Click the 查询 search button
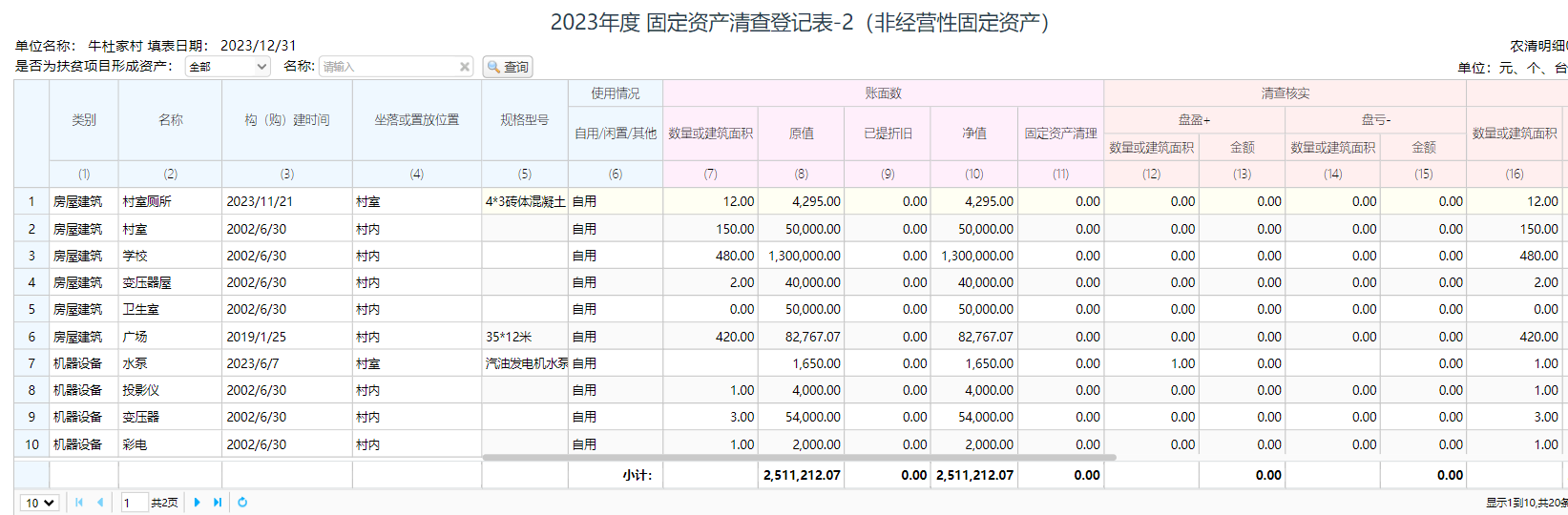Viewport: 1568px width, 515px height. coord(508,67)
